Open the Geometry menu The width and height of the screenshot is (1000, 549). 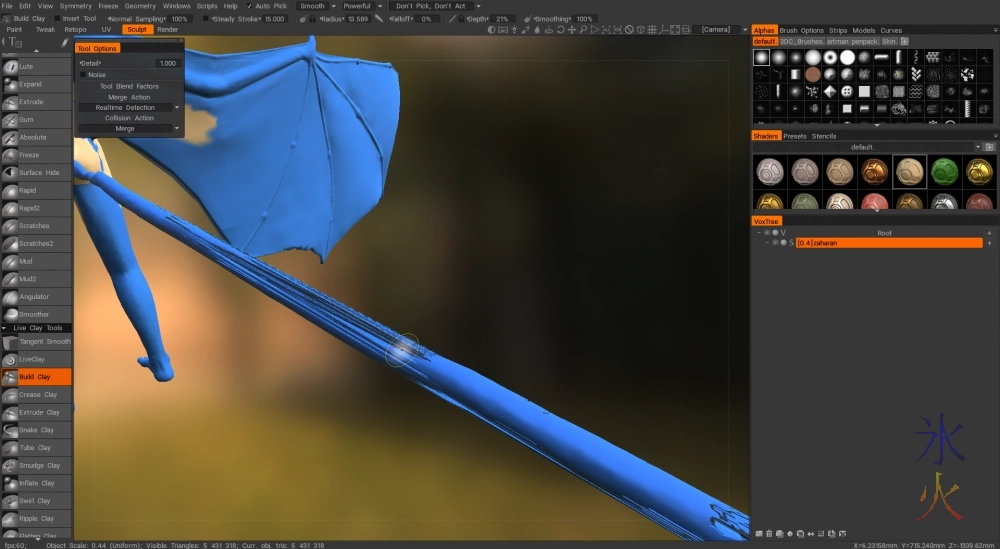pos(140,6)
